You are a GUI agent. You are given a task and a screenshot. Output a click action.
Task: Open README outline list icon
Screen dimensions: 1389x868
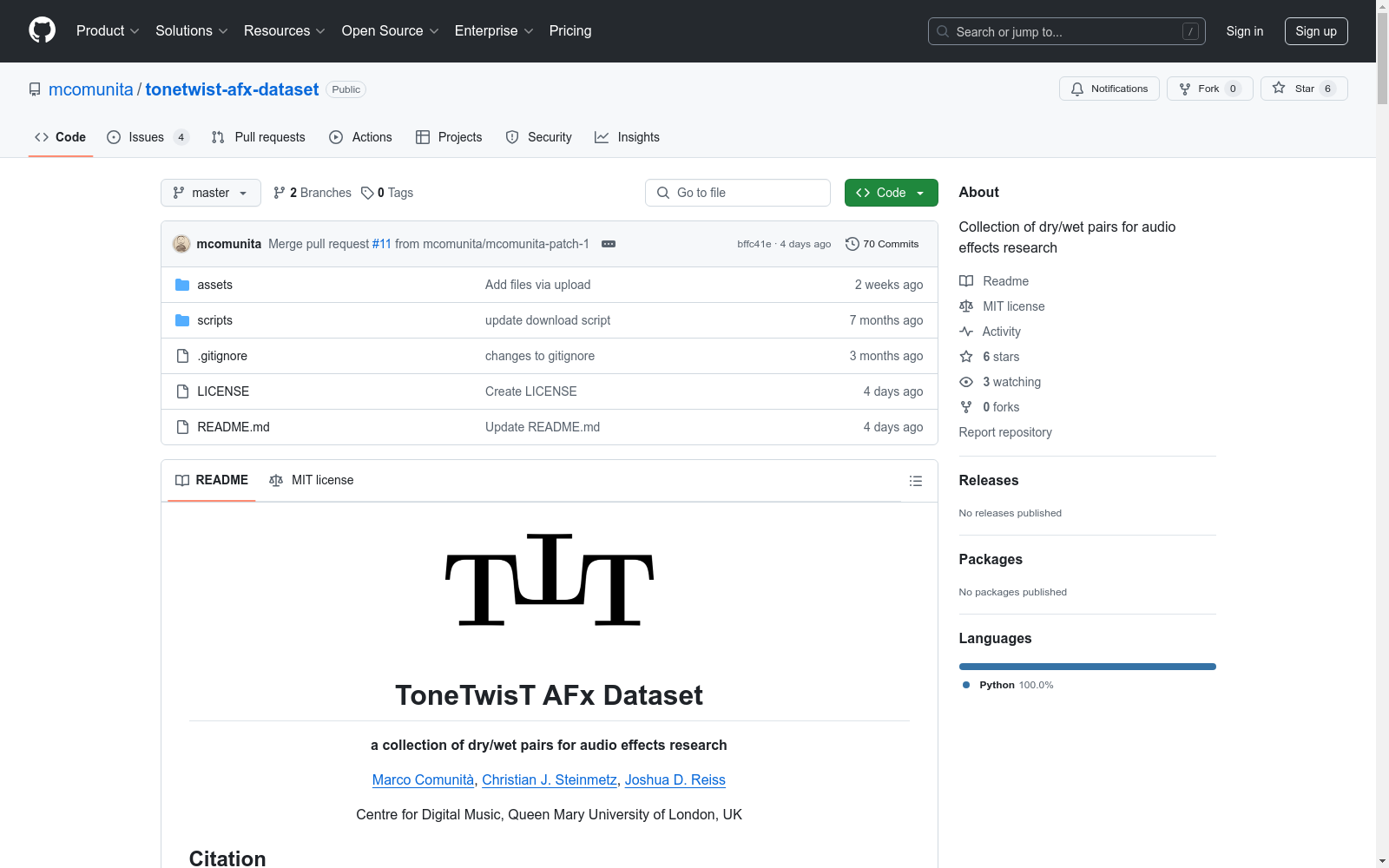[x=915, y=481]
